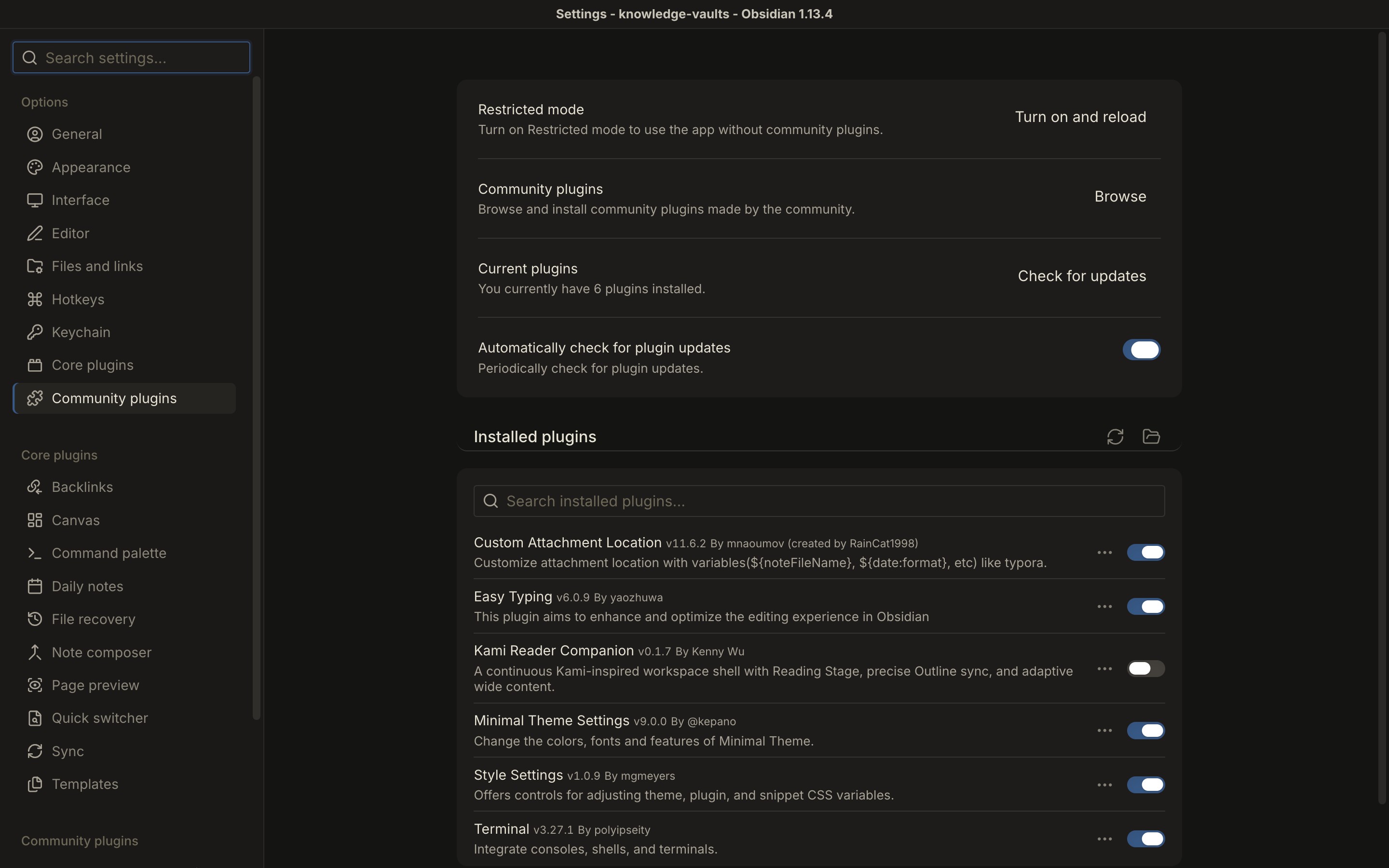Click Check for updates button
The image size is (1389, 868).
[1081, 276]
